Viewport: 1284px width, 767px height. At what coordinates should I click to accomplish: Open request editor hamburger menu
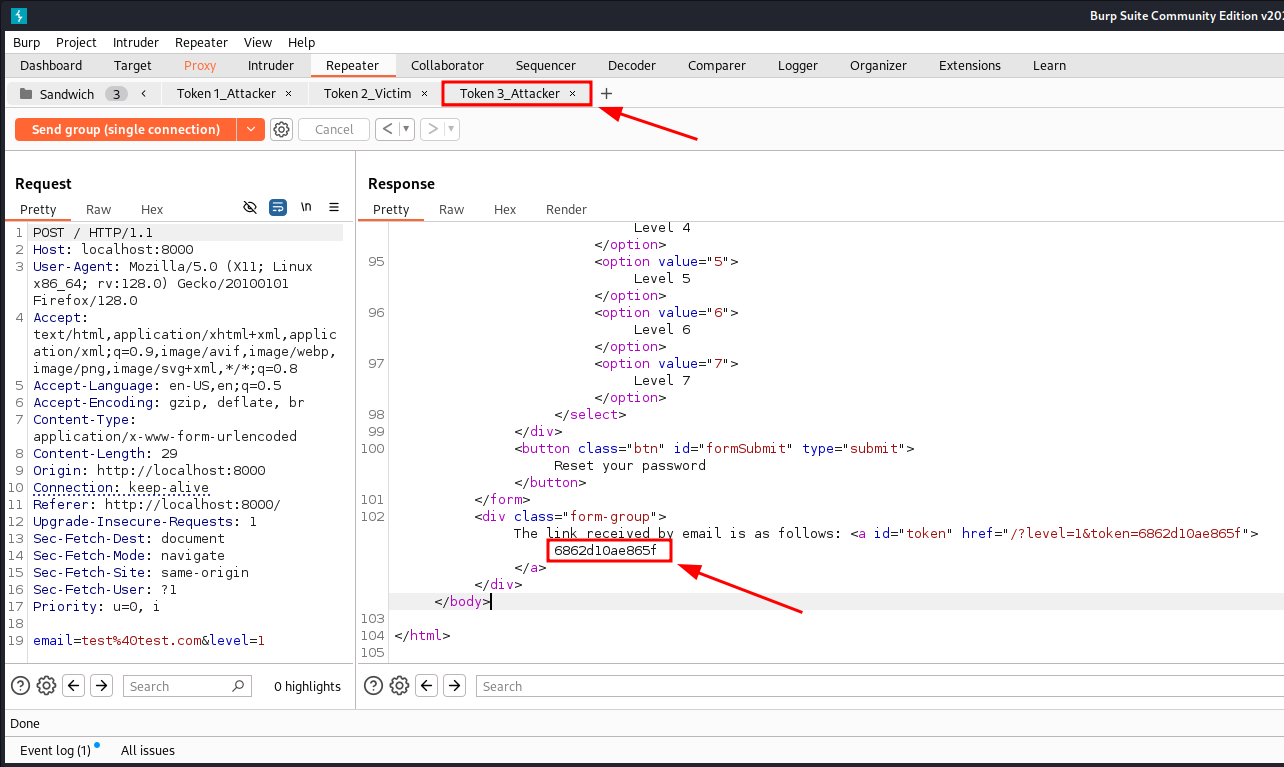(x=334, y=208)
